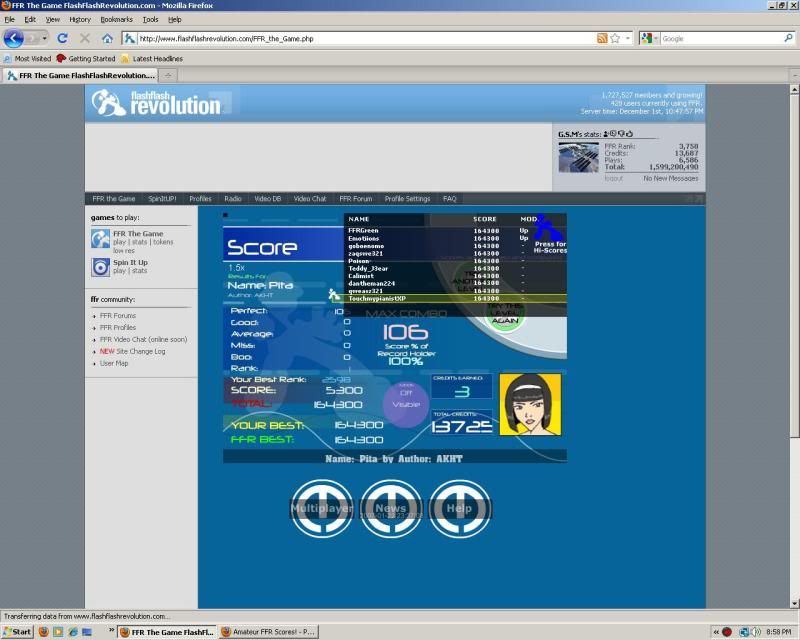
Task: Expand the search engine selector dropdown
Action: click(x=656, y=38)
